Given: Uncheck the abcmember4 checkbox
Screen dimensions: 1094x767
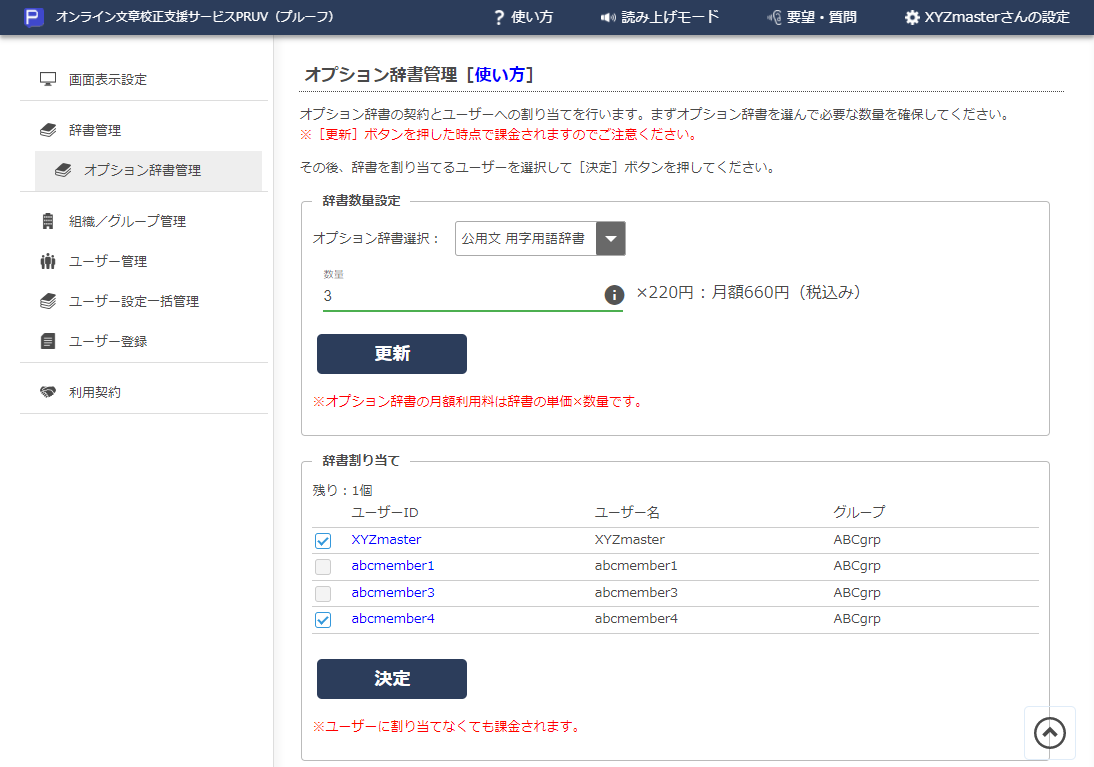Looking at the screenshot, I should [323, 620].
